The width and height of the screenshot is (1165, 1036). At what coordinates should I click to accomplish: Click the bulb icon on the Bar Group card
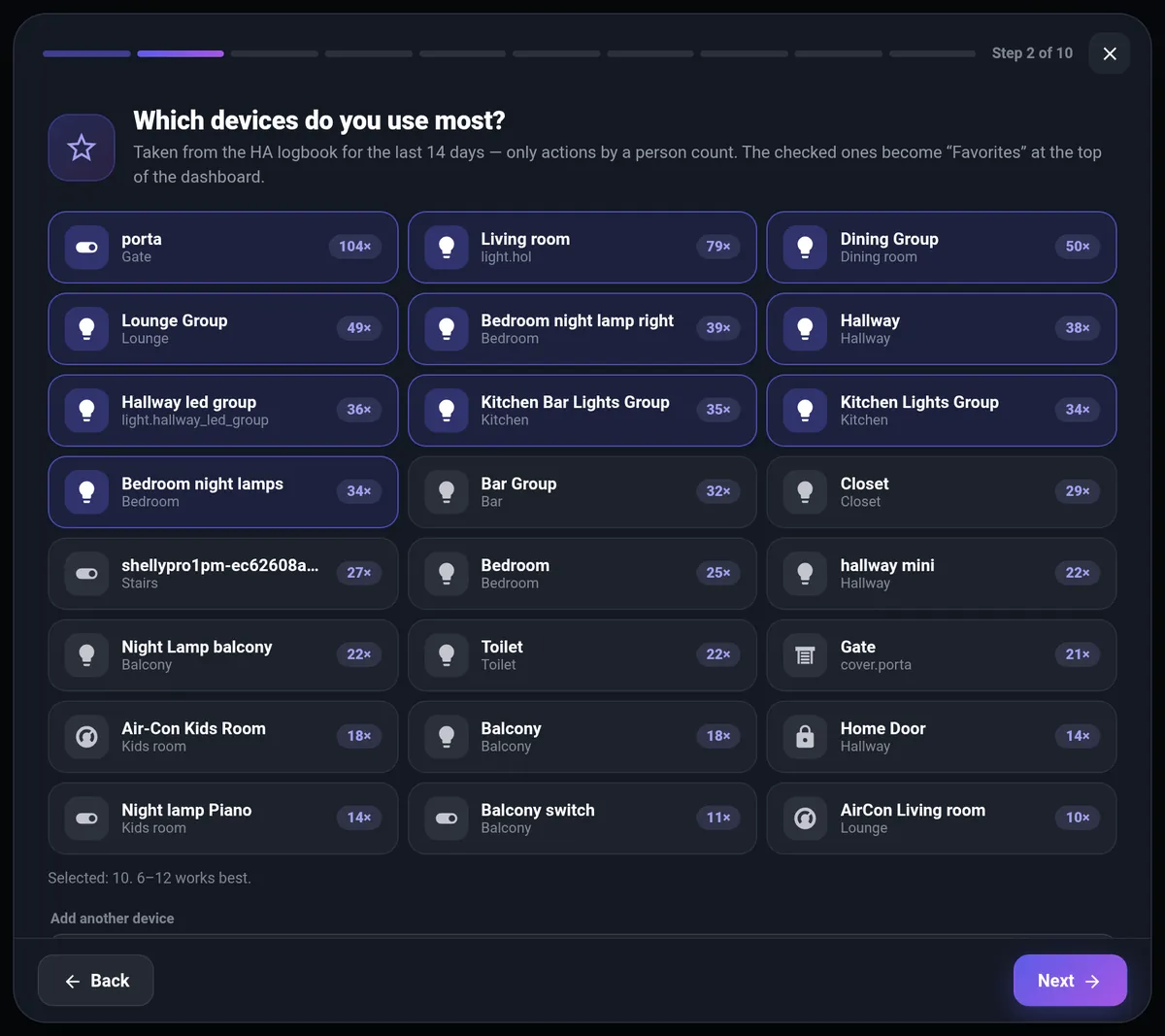[447, 492]
